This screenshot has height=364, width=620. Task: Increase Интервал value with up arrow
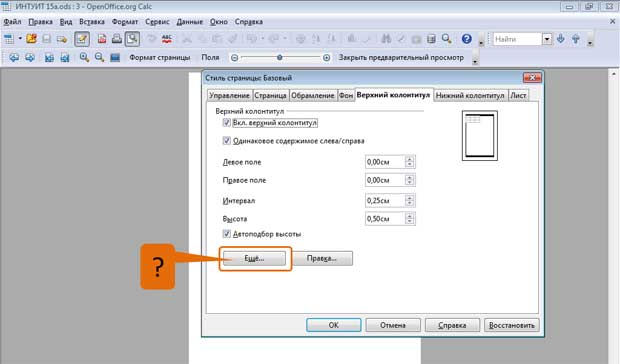(x=410, y=198)
